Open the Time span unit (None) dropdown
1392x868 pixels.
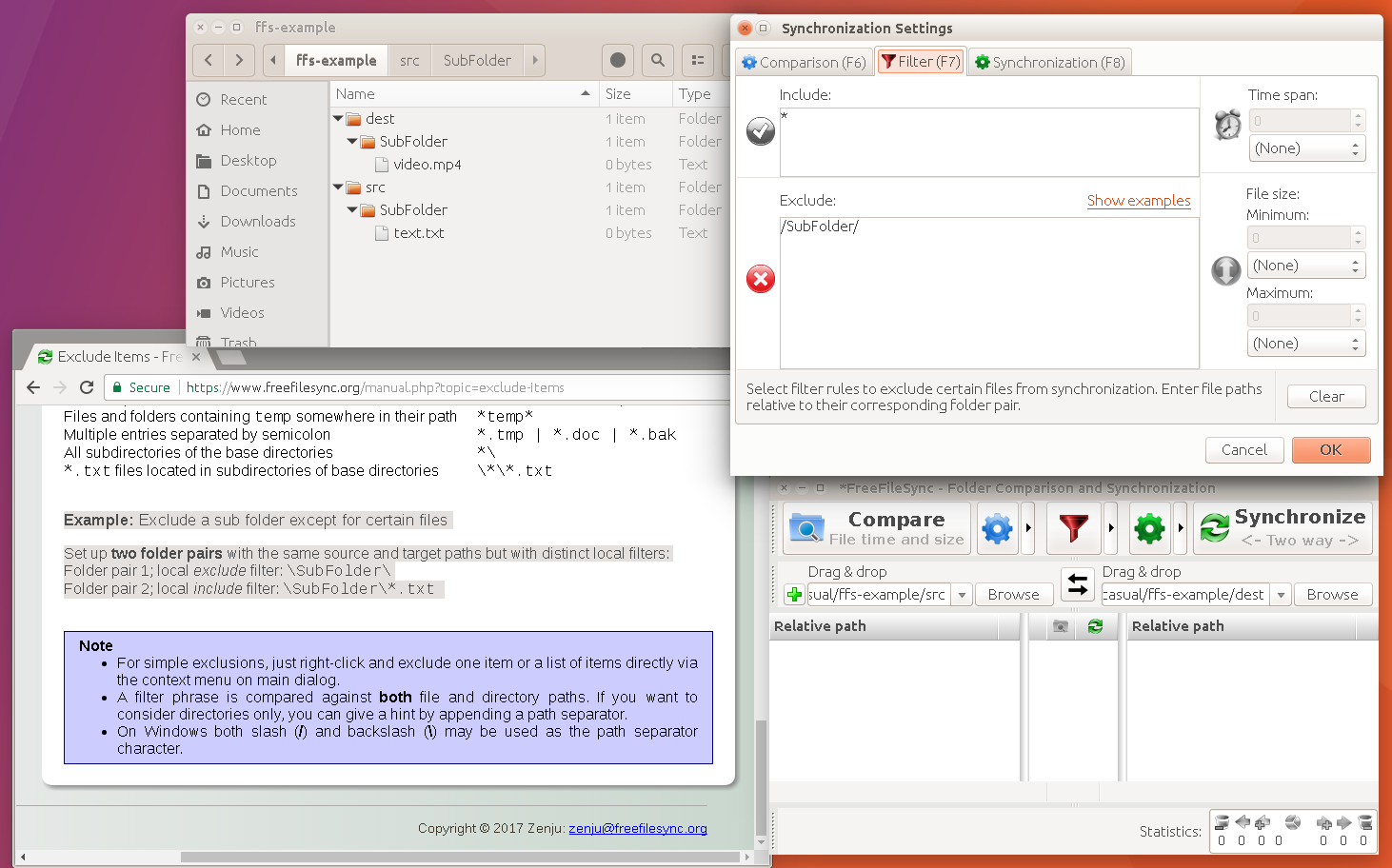pyautogui.click(x=1306, y=148)
